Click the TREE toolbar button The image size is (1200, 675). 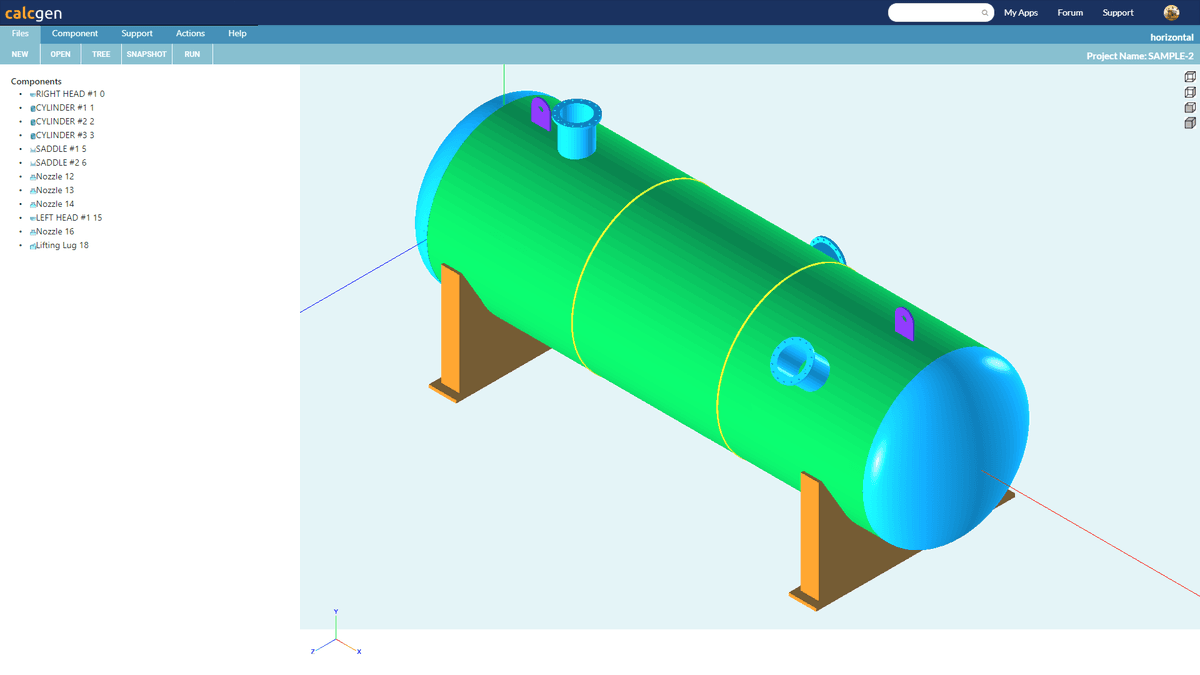(x=101, y=54)
